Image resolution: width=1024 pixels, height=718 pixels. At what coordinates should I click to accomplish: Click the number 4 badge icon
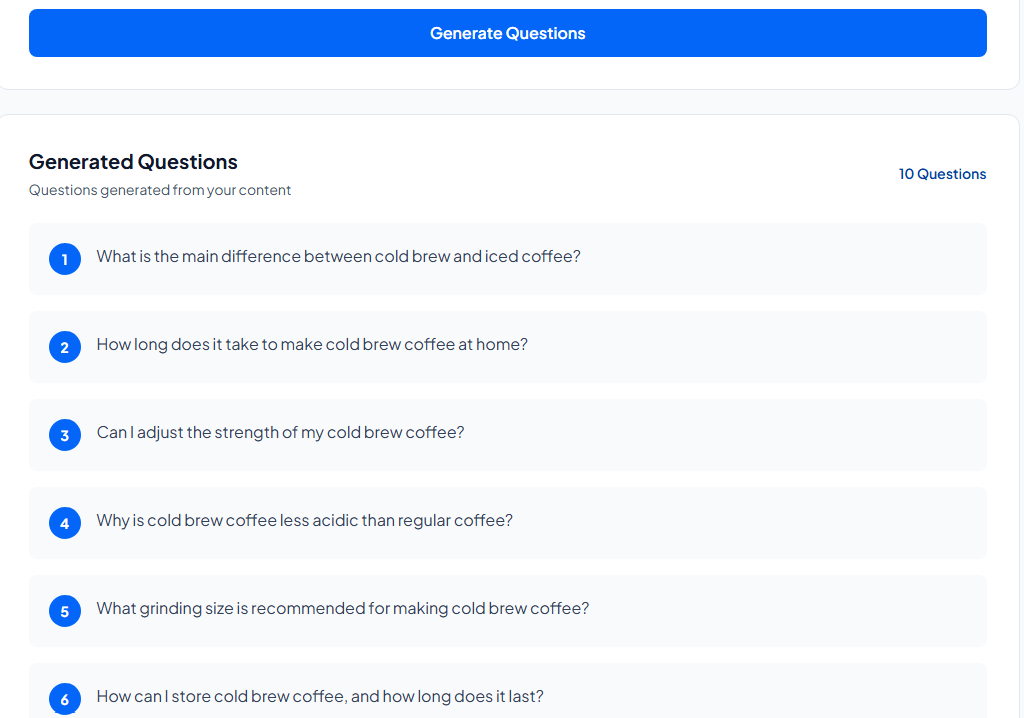click(65, 523)
